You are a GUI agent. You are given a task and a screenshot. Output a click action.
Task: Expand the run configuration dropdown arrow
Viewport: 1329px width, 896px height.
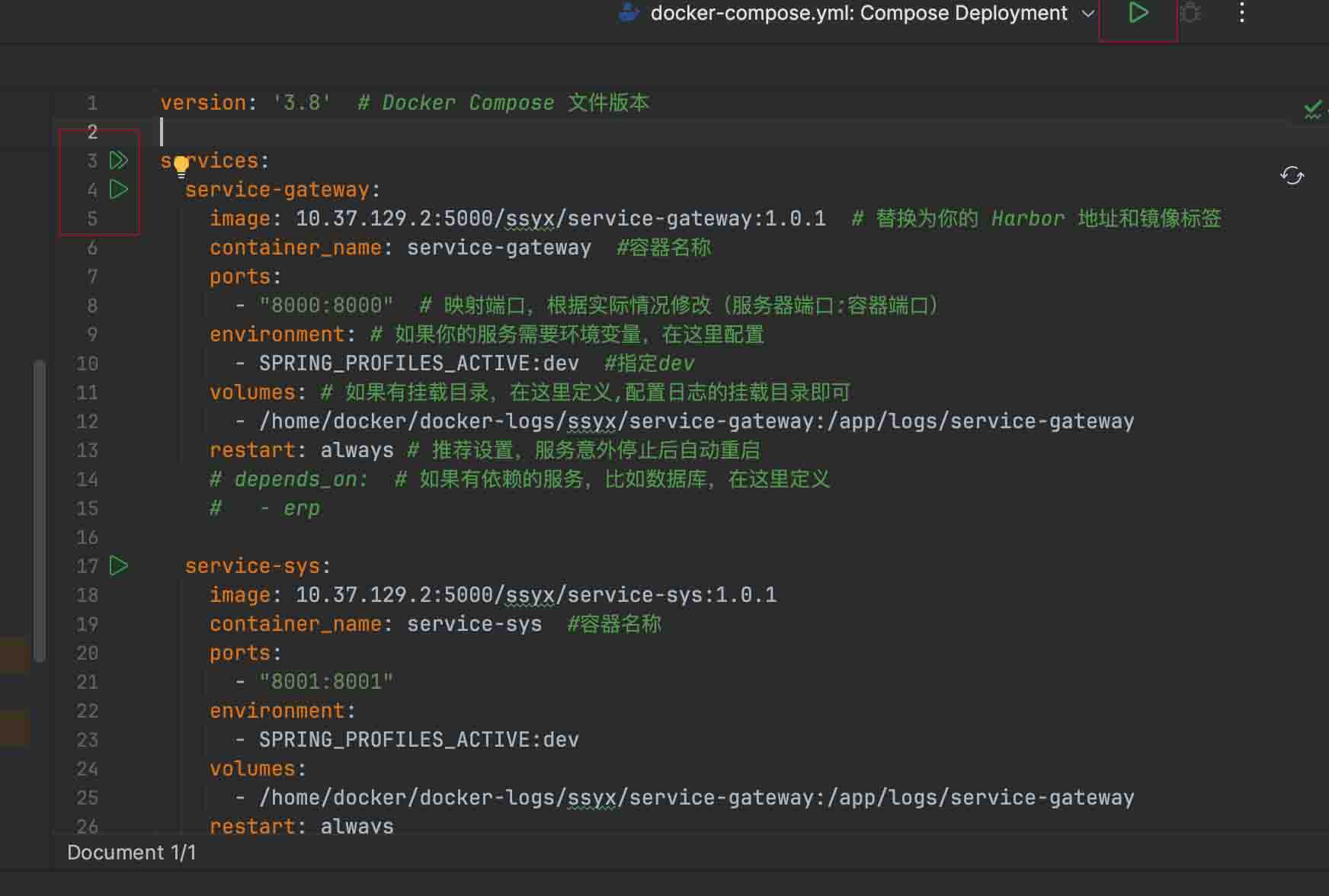pyautogui.click(x=1088, y=14)
